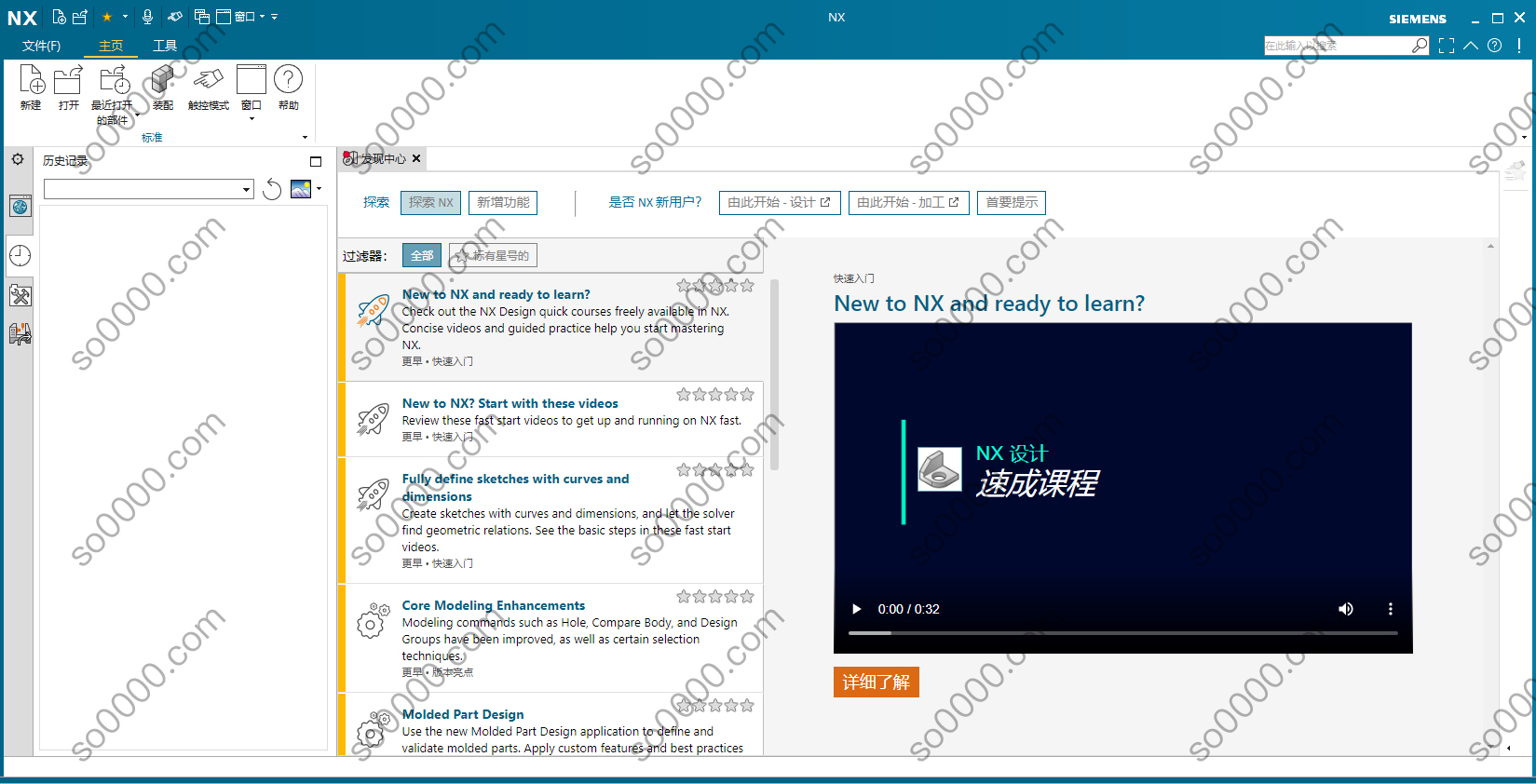Click the magnifier search icon
The width and height of the screenshot is (1536, 784).
pos(1420,45)
